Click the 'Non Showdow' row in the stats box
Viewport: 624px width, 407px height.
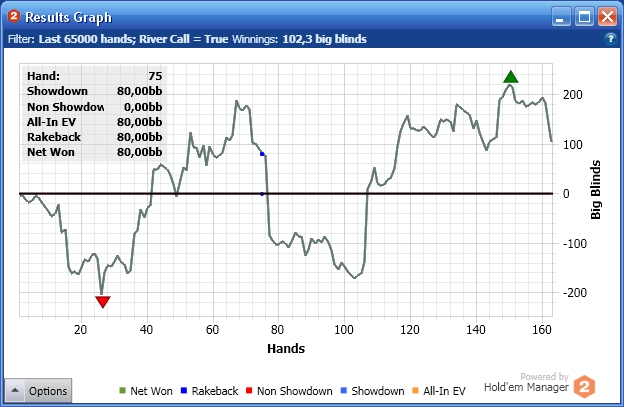95,107
